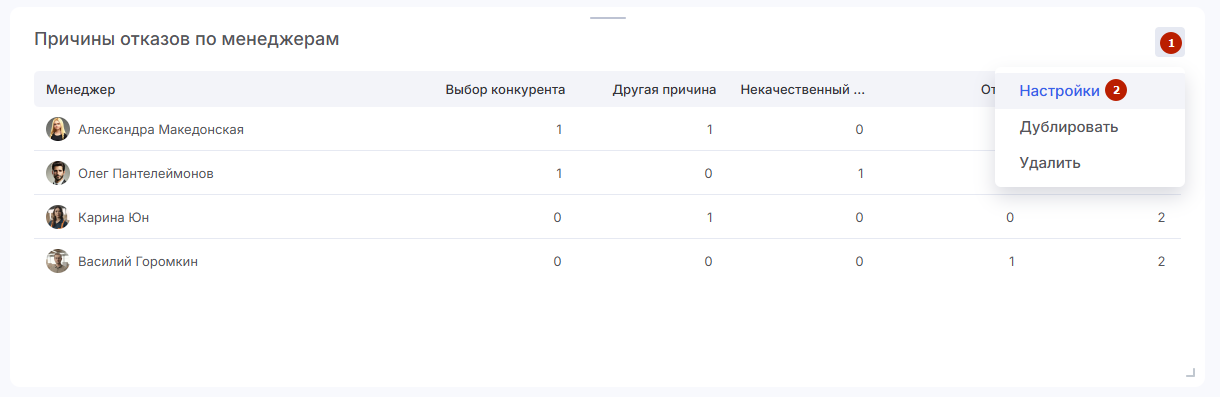Click Выбор конкурента value for Олег Пантелеймонов
1220x397 pixels.
click(559, 173)
